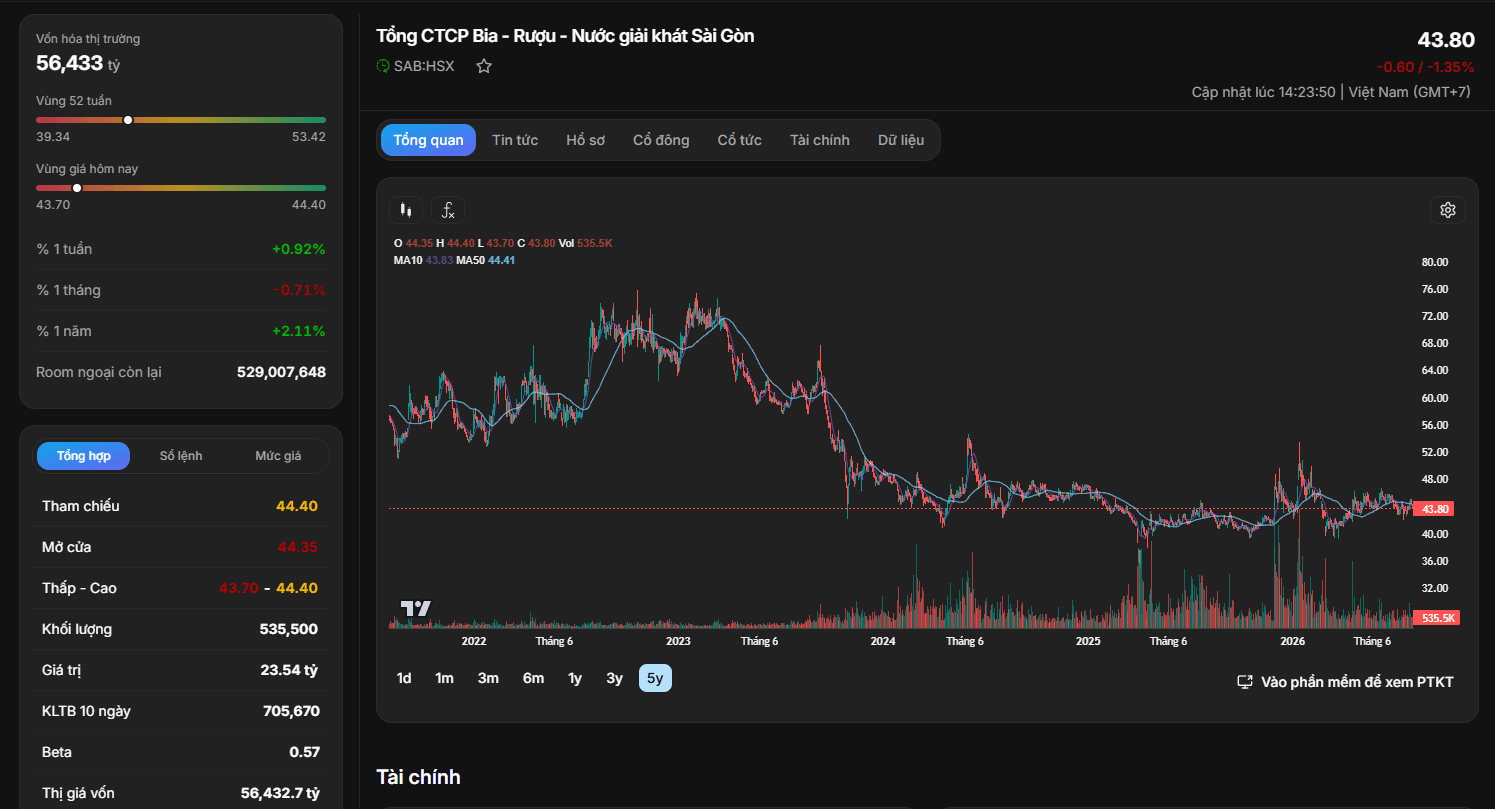Click the Cập nhật lúc 14:23:50 timestamp
Screen dimensions: 1495x809
coord(1263,92)
